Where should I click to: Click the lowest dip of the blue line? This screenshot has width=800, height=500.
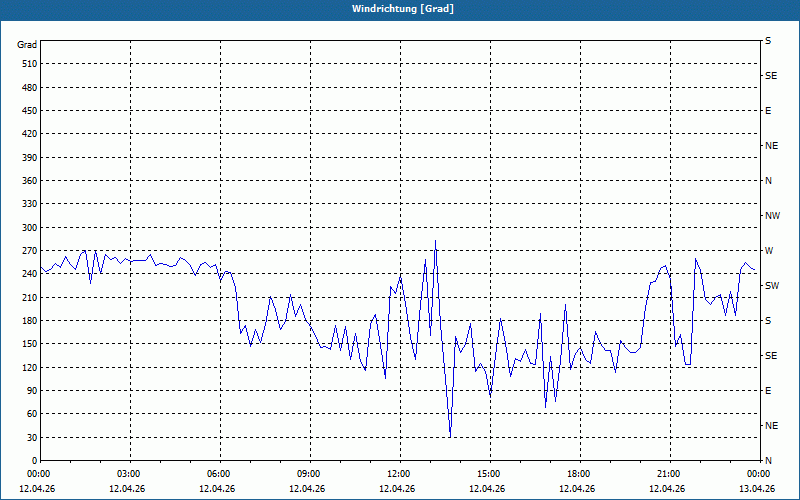(x=450, y=437)
